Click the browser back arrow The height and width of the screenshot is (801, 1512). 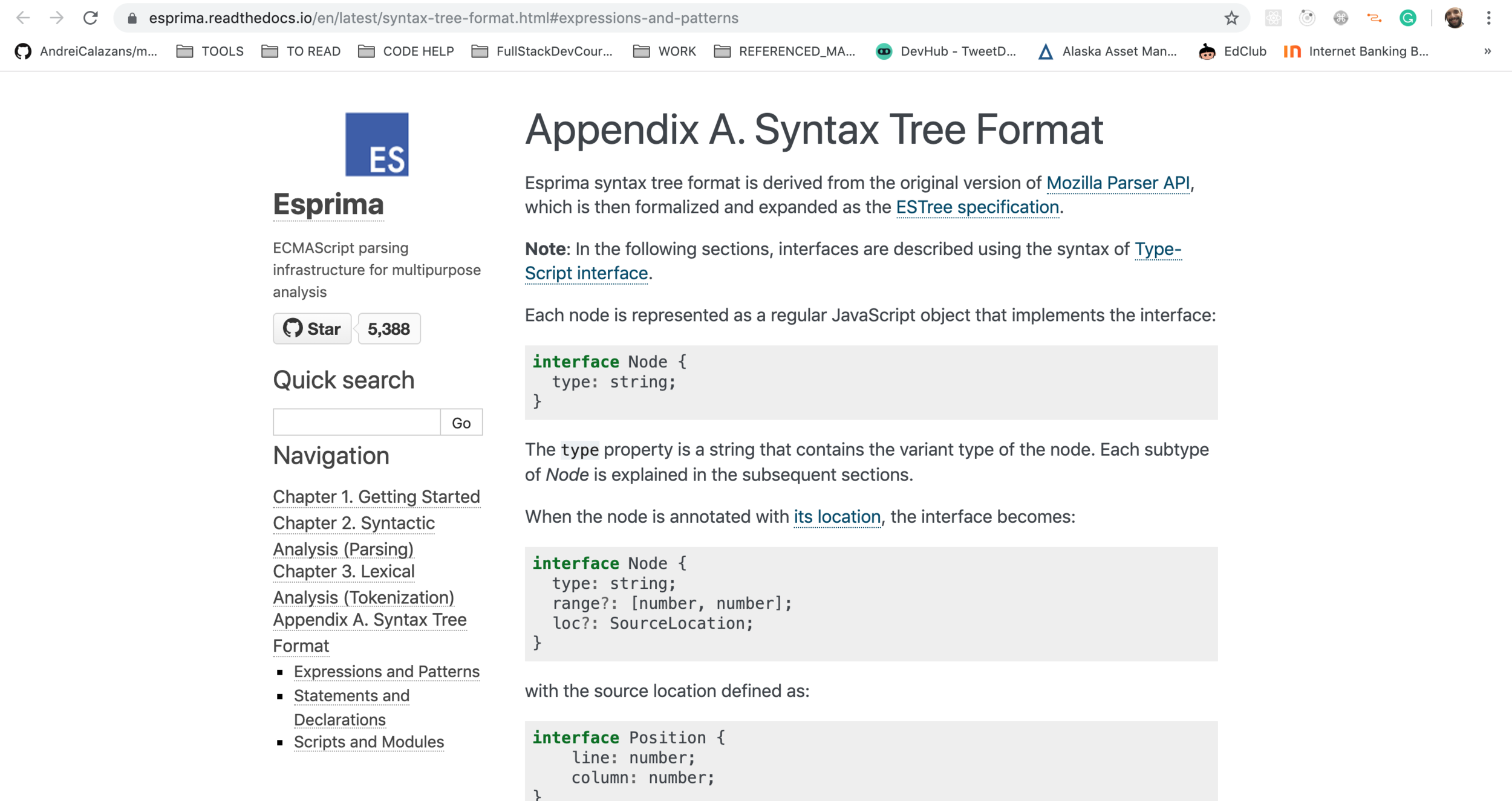point(23,18)
